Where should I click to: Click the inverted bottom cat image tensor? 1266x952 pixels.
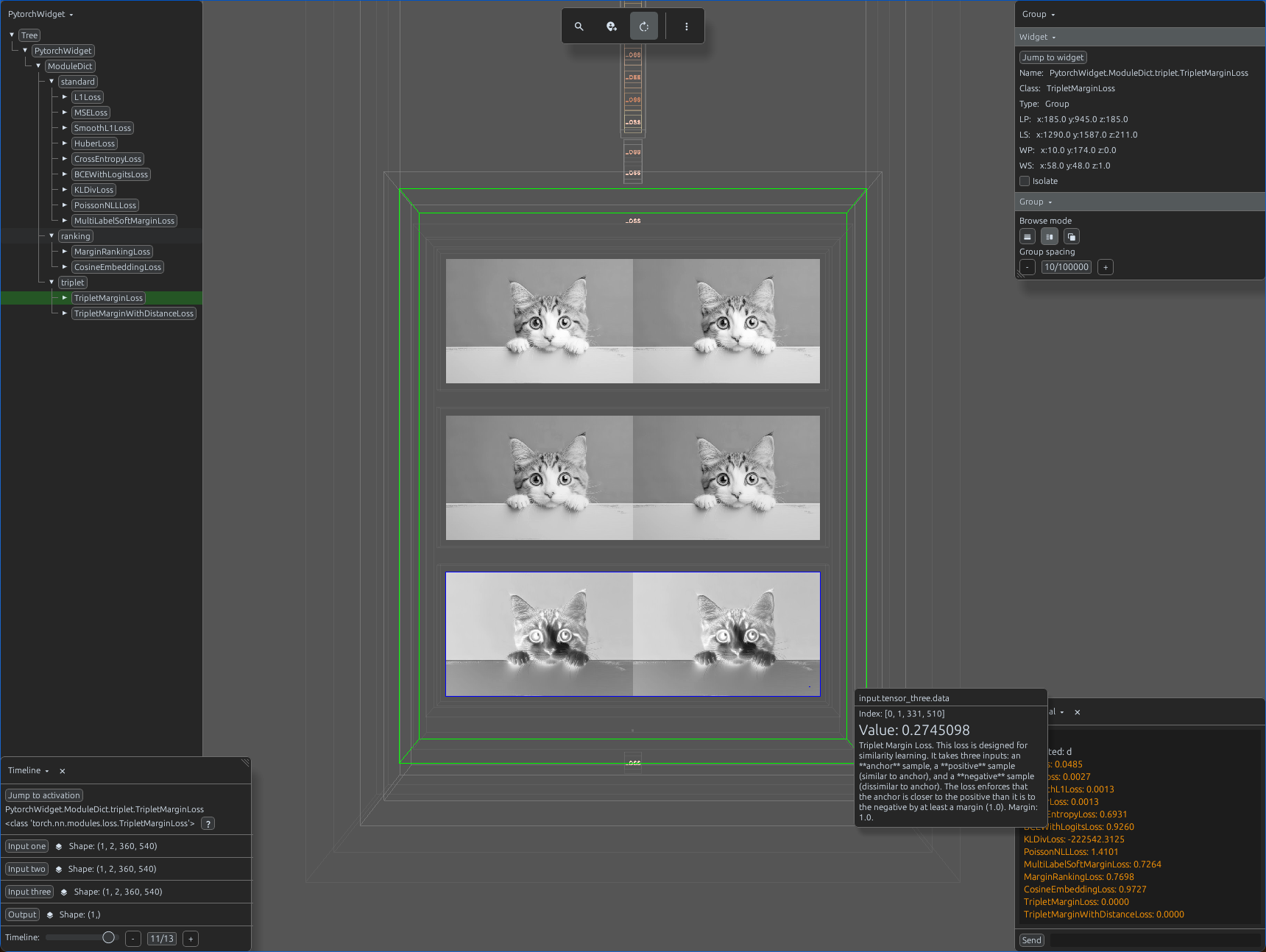[x=633, y=634]
